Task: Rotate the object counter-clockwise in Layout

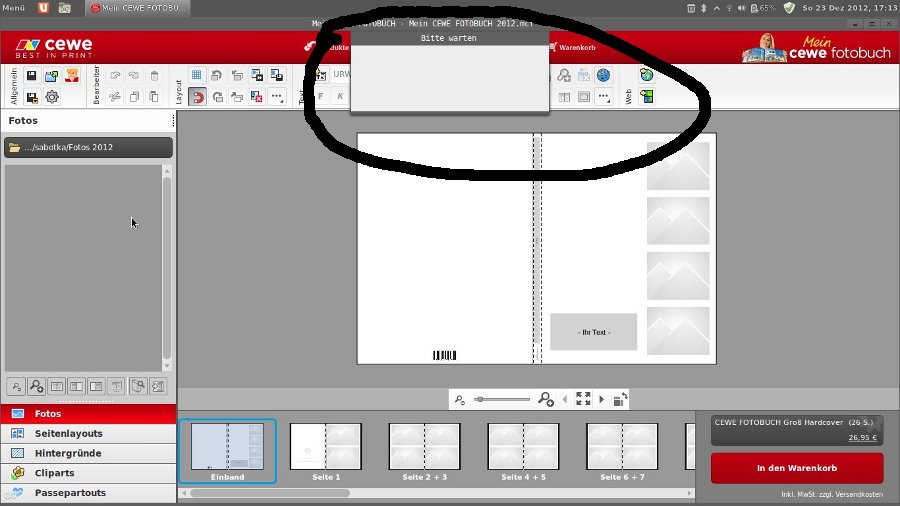Action: click(x=217, y=75)
